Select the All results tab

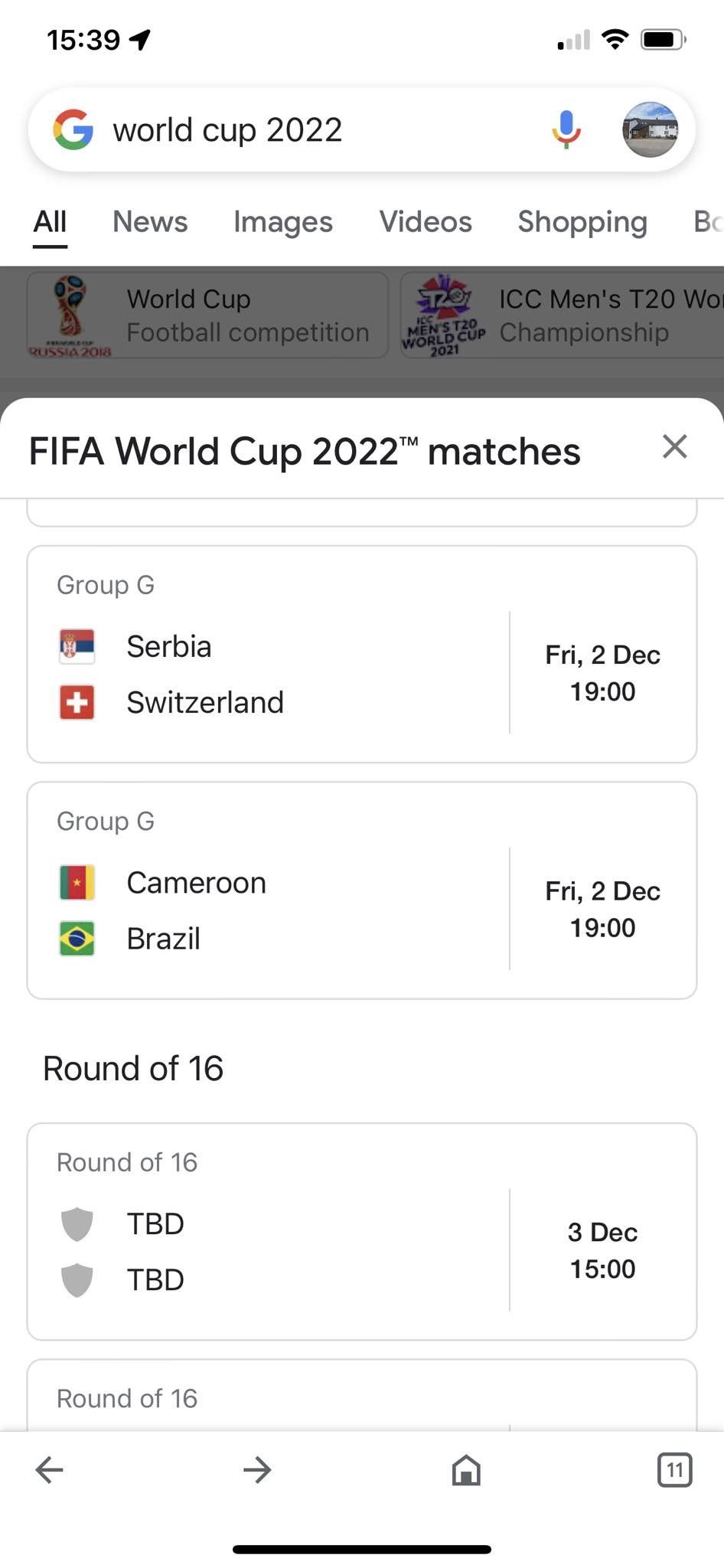50,222
